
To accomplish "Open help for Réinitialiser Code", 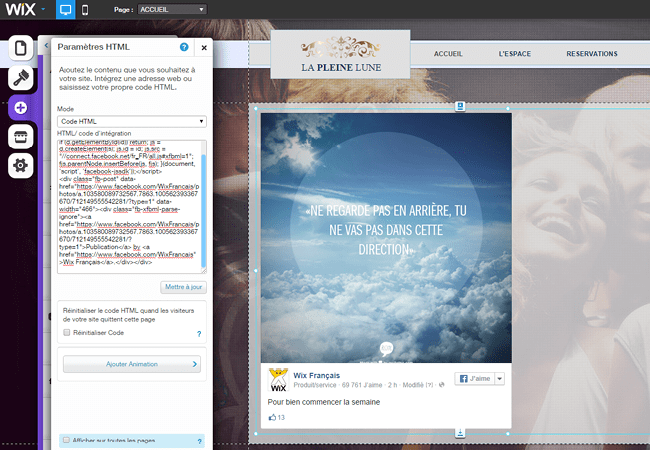I will click(x=199, y=334).
